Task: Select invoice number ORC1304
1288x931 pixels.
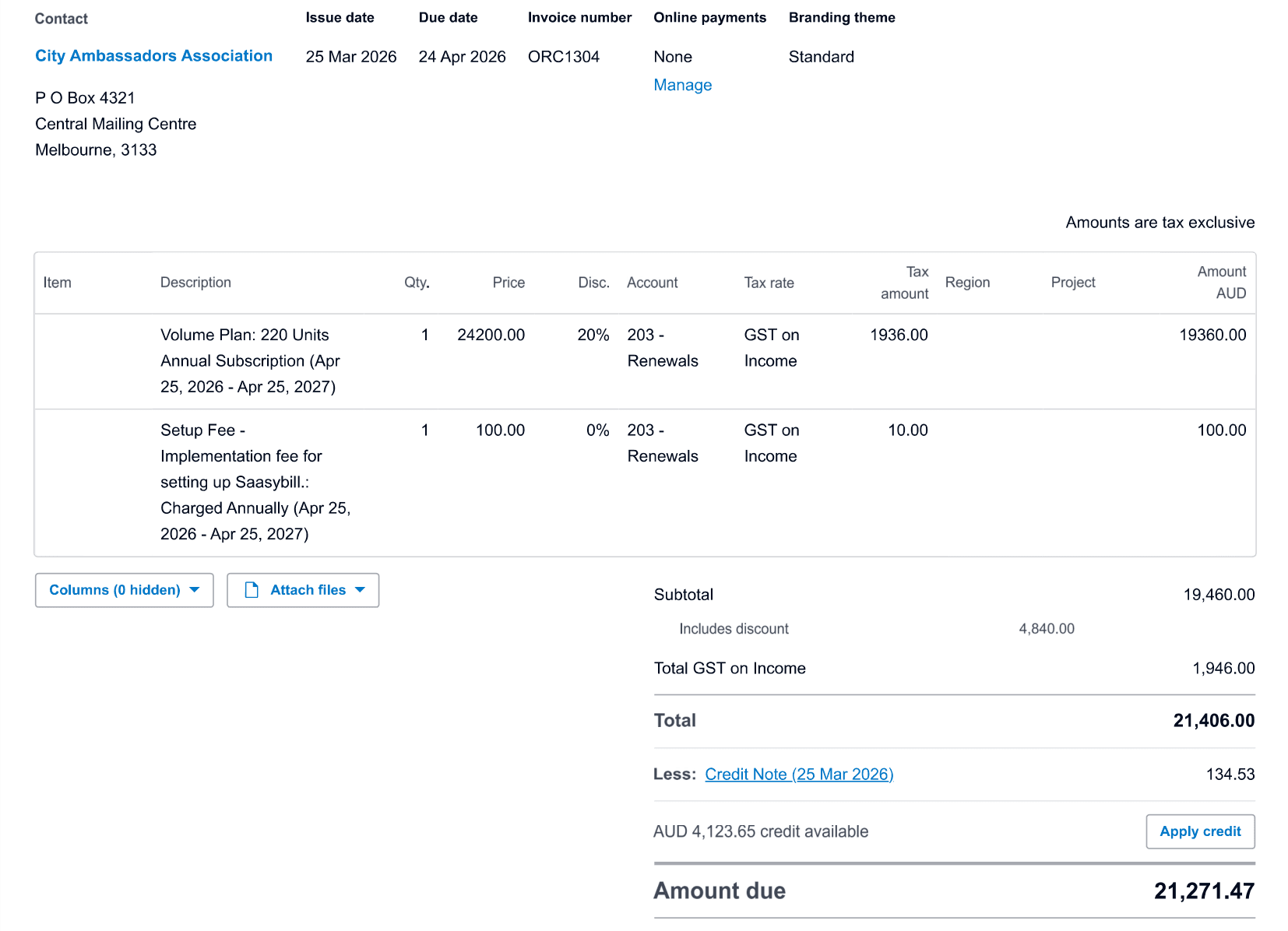Action: (x=564, y=57)
